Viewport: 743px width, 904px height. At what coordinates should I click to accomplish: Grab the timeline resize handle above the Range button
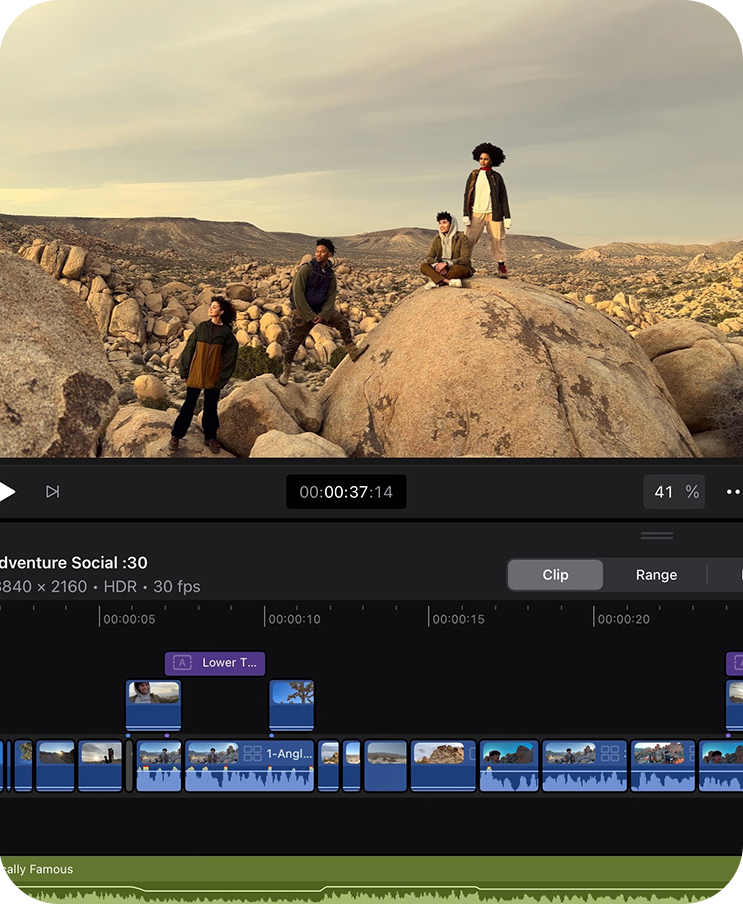click(657, 536)
